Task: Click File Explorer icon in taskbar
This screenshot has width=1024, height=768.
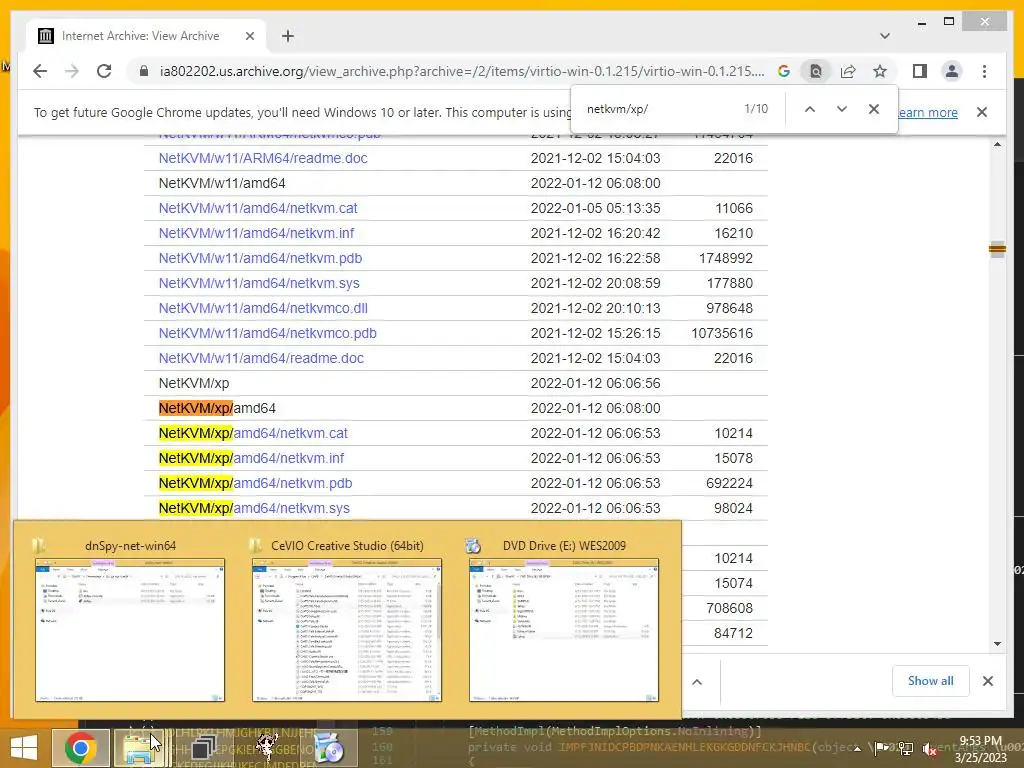Action: pos(138,748)
